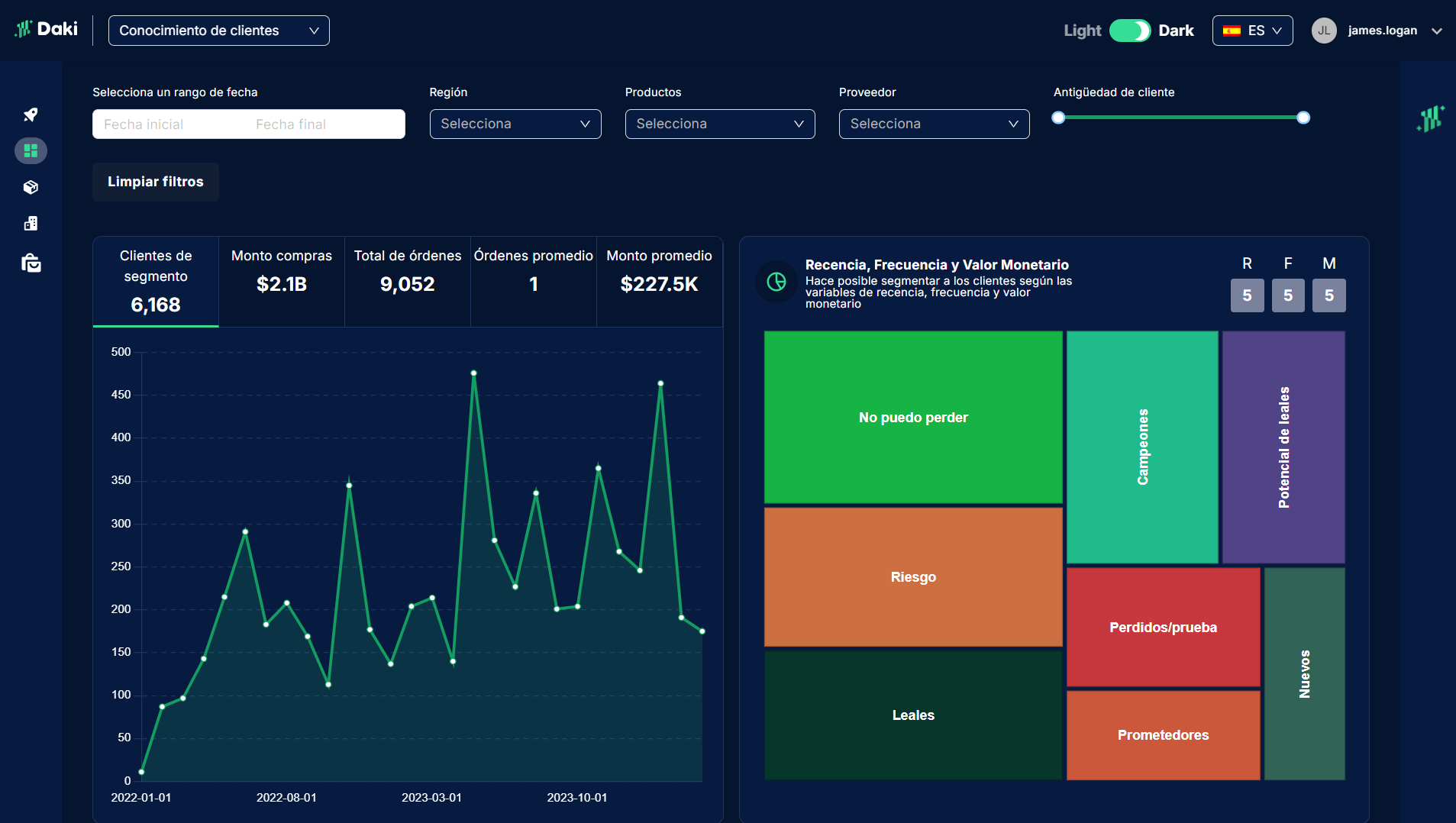This screenshot has height=823, width=1456.
Task: Click the Daki assistant icon on right panel
Action: (x=1430, y=118)
